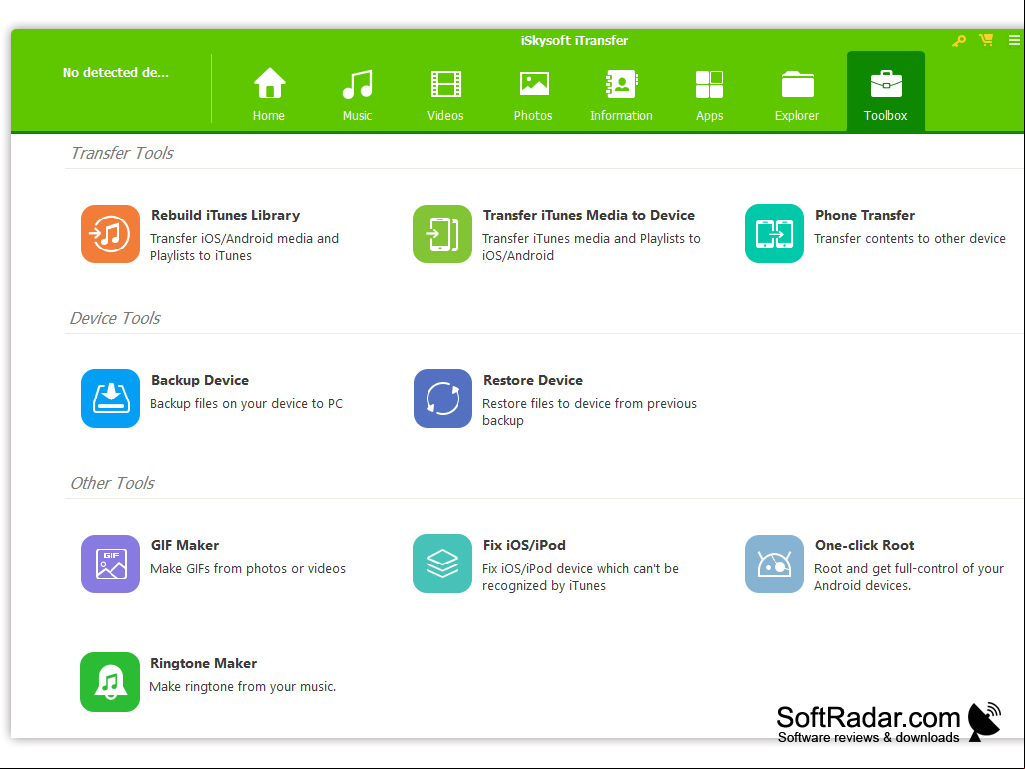Click the One-click Root title

click(864, 545)
